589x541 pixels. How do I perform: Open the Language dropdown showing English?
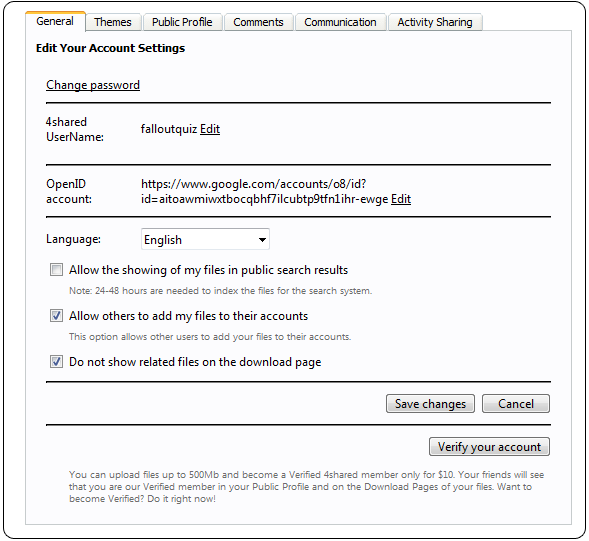tap(205, 239)
